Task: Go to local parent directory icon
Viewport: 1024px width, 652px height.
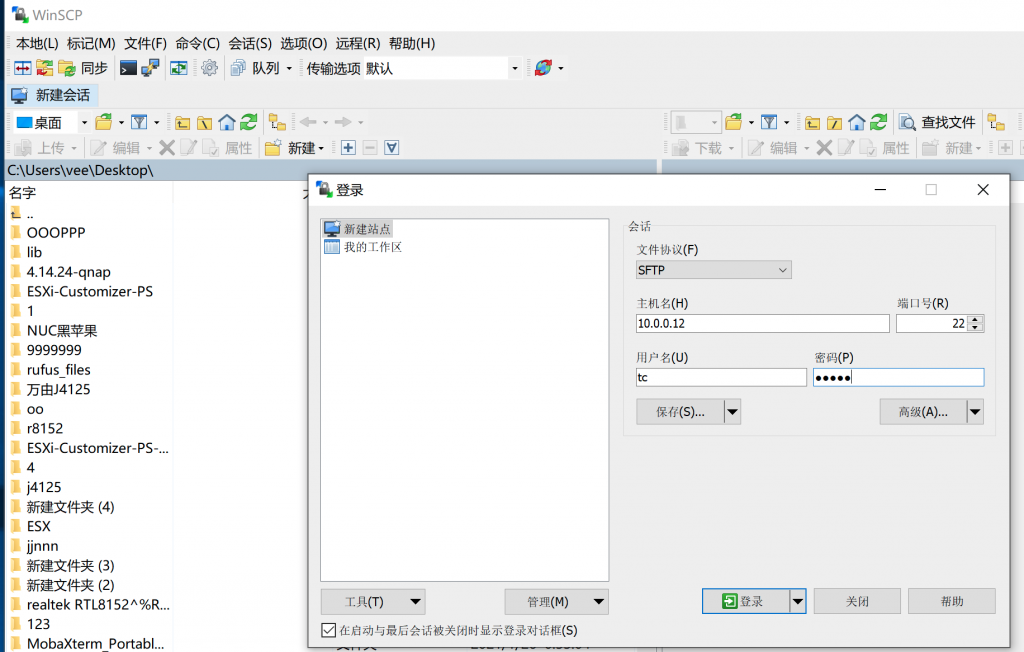Action: [x=182, y=122]
